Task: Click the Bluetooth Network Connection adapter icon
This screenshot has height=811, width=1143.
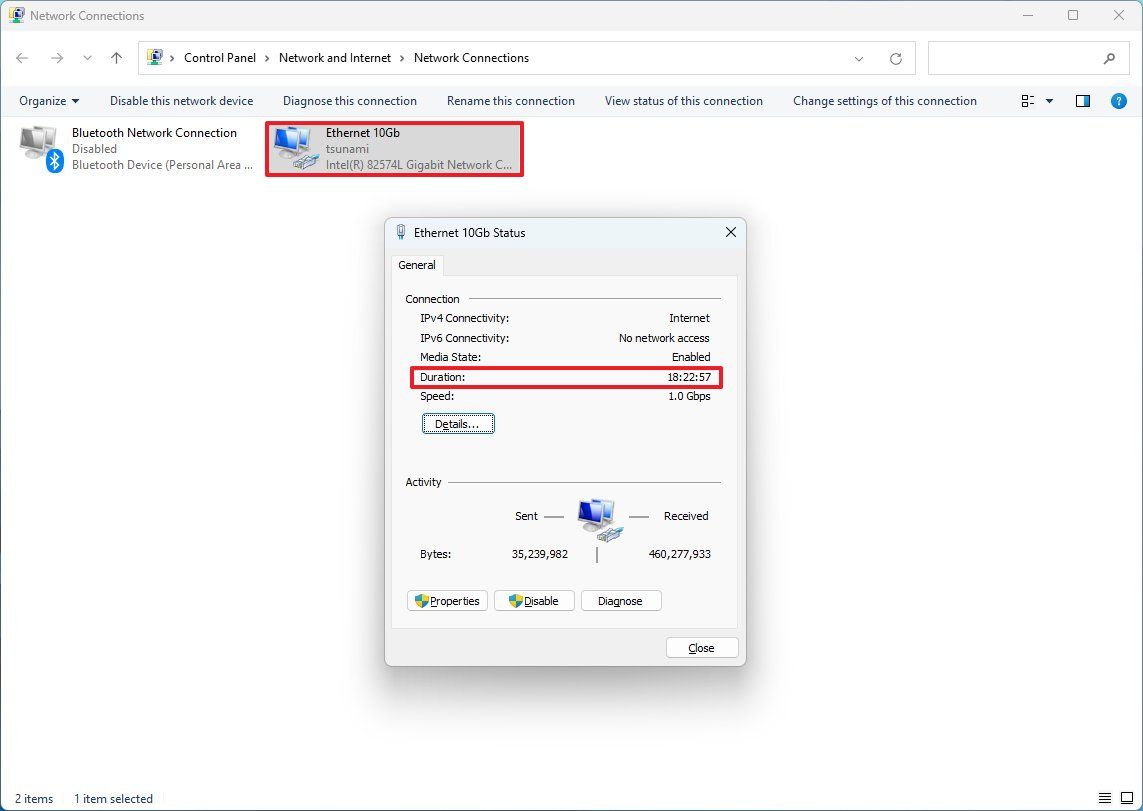Action: click(x=40, y=148)
